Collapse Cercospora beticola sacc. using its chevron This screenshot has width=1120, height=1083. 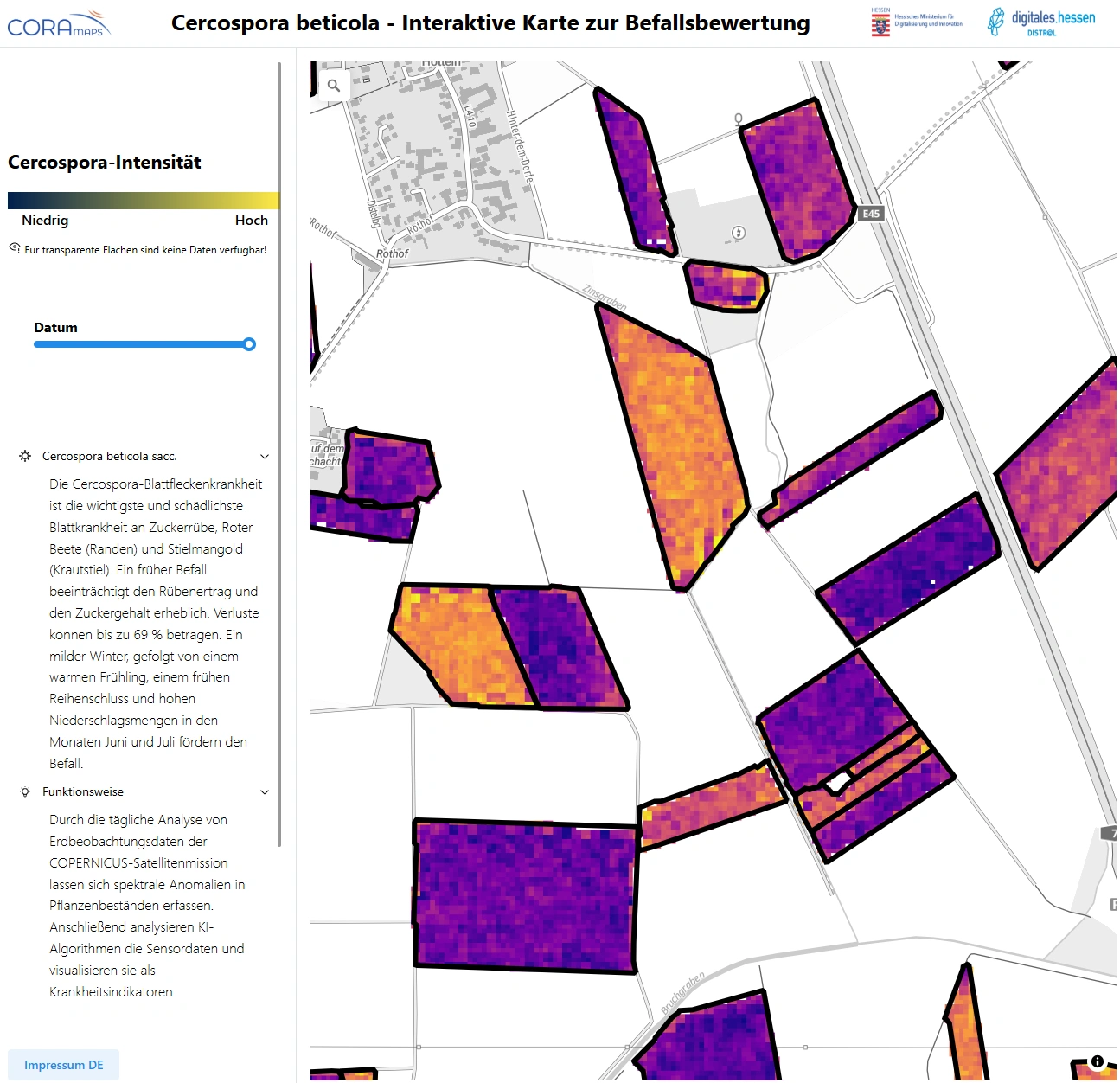click(265, 457)
